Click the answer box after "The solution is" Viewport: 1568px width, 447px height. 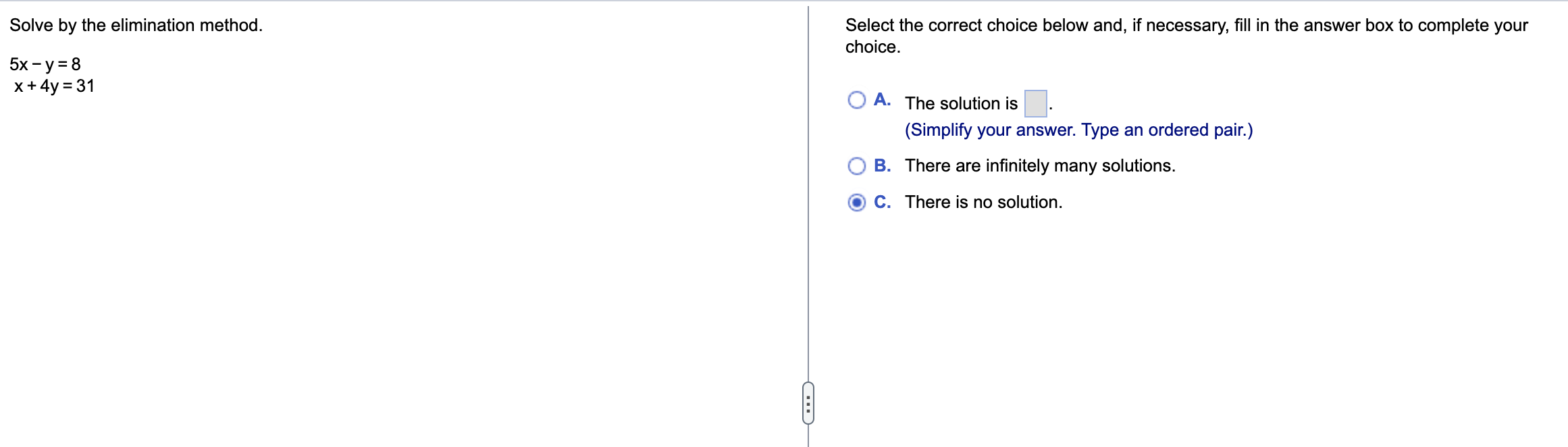1035,103
